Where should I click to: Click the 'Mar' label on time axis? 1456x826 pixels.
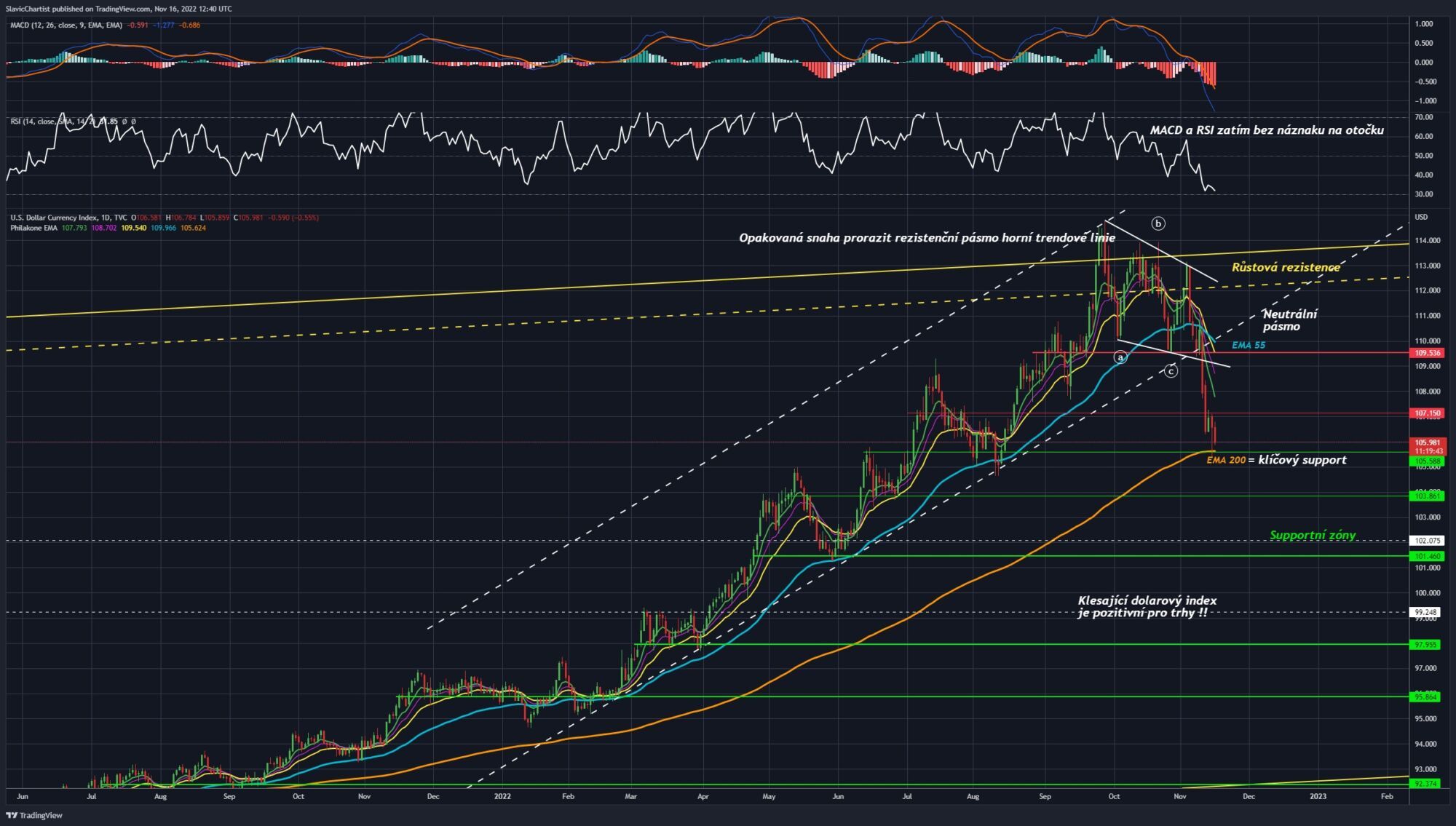(x=630, y=797)
